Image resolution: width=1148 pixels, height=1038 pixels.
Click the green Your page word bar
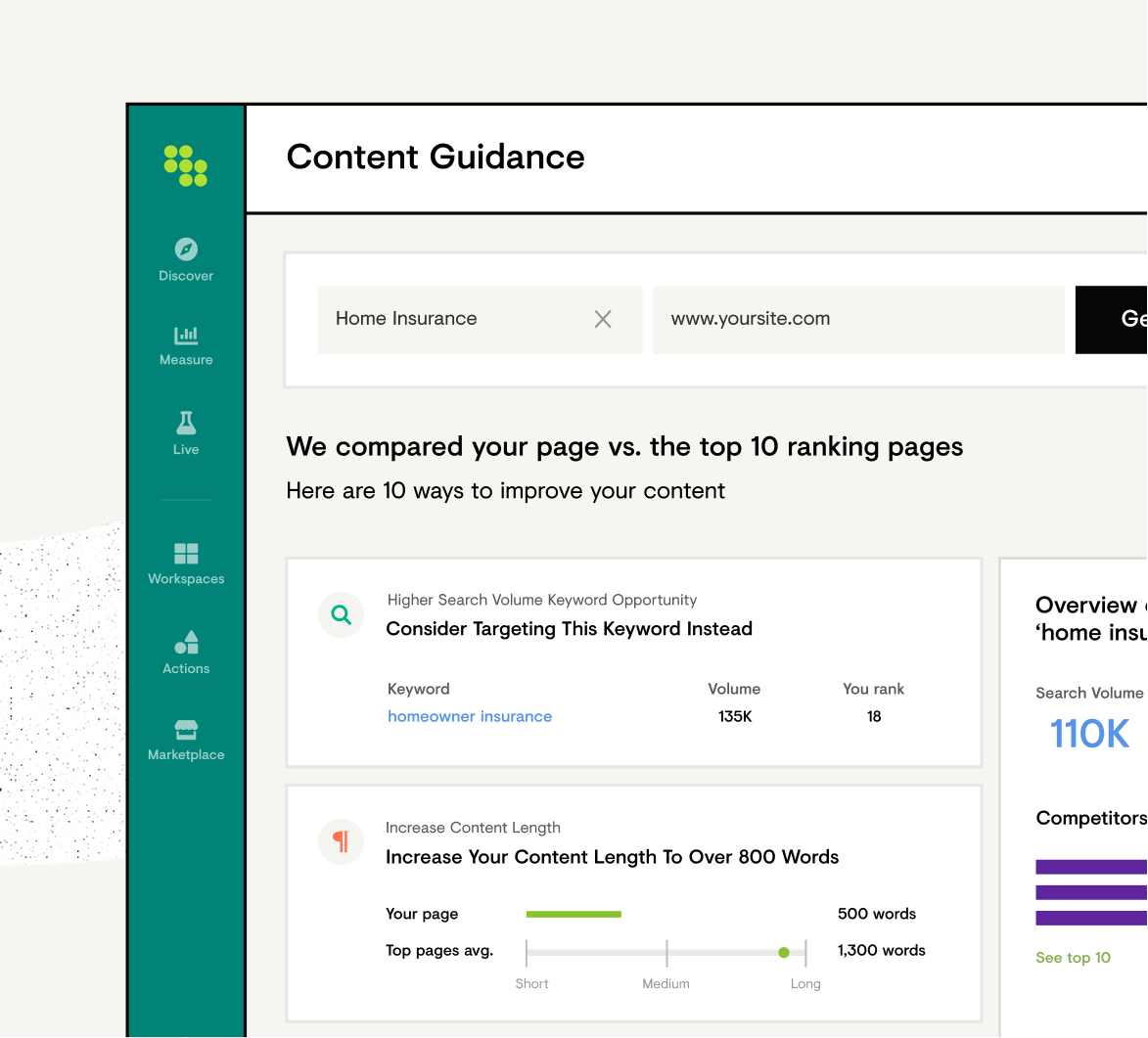[574, 914]
